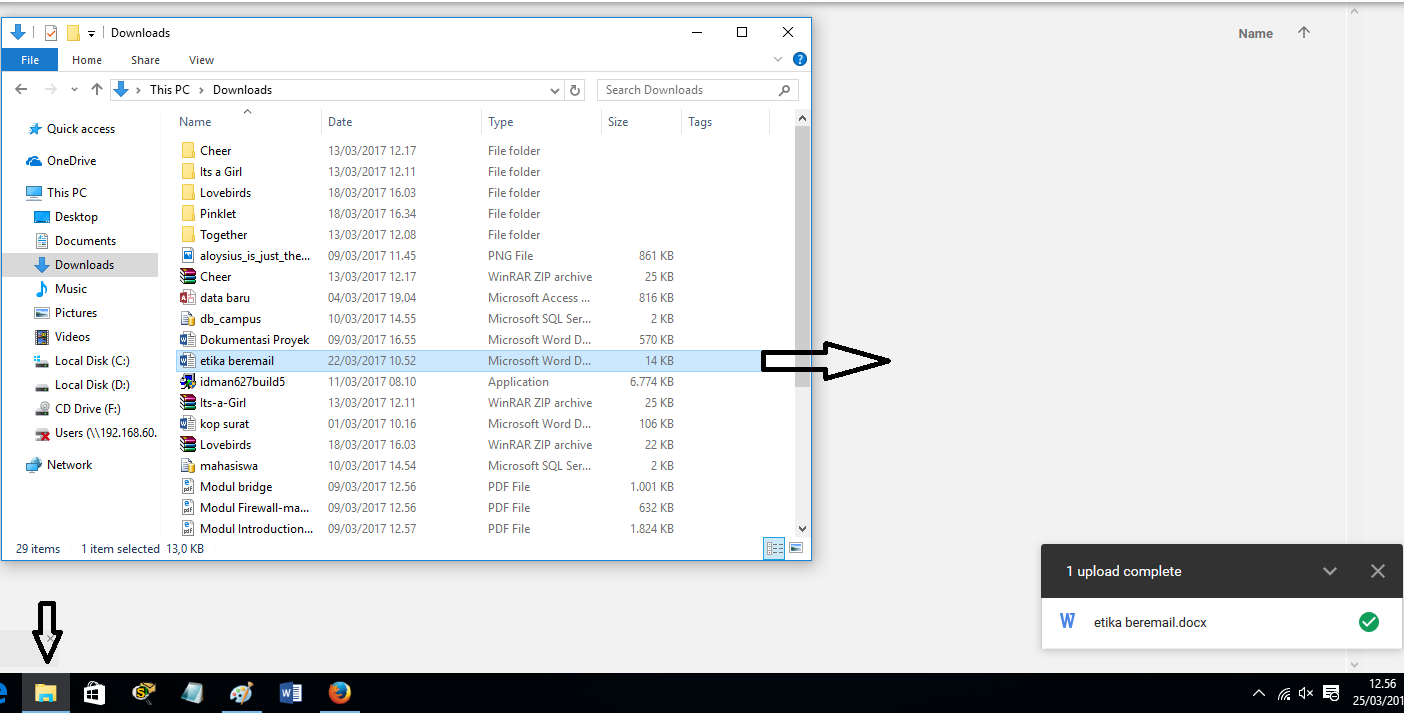Click the Properties quick access toolbar icon
The height and width of the screenshot is (713, 1404).
[x=51, y=33]
